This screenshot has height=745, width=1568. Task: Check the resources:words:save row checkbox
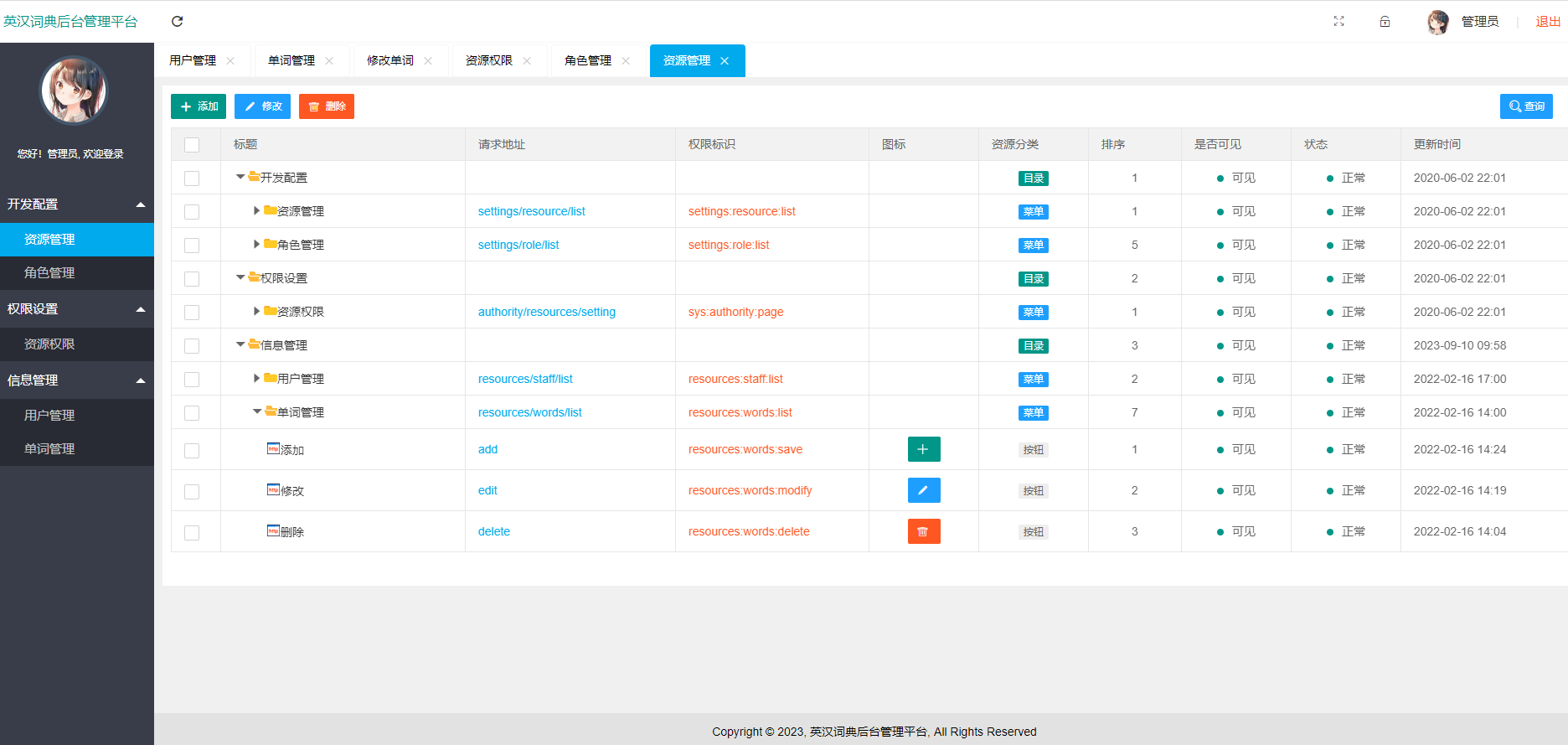point(192,451)
